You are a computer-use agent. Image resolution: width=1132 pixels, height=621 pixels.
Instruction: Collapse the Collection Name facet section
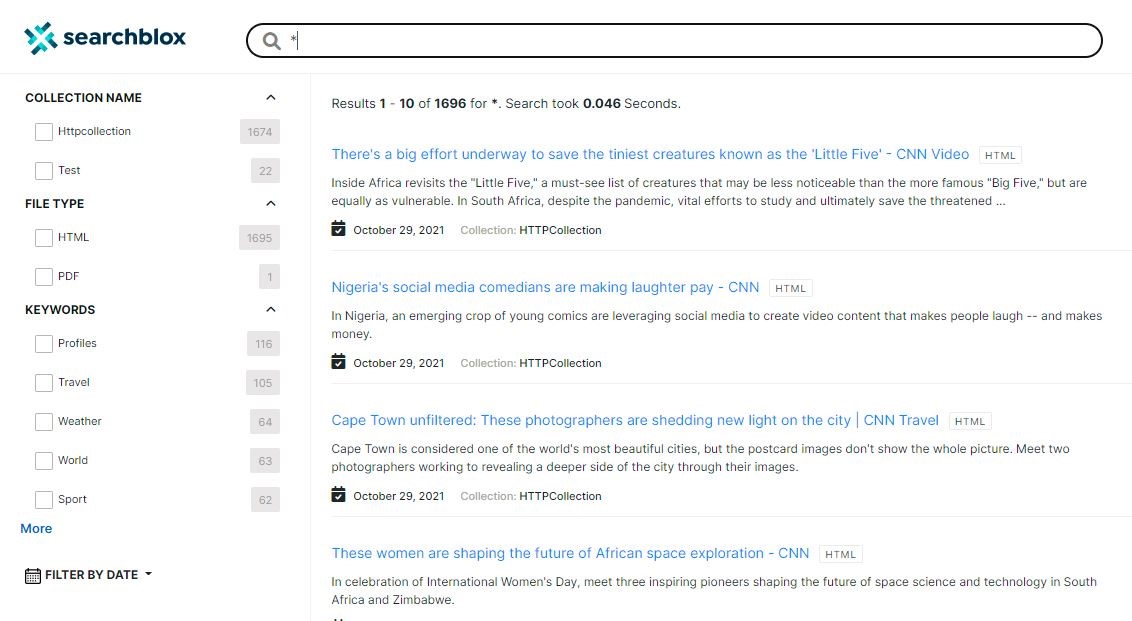pyautogui.click(x=271, y=97)
